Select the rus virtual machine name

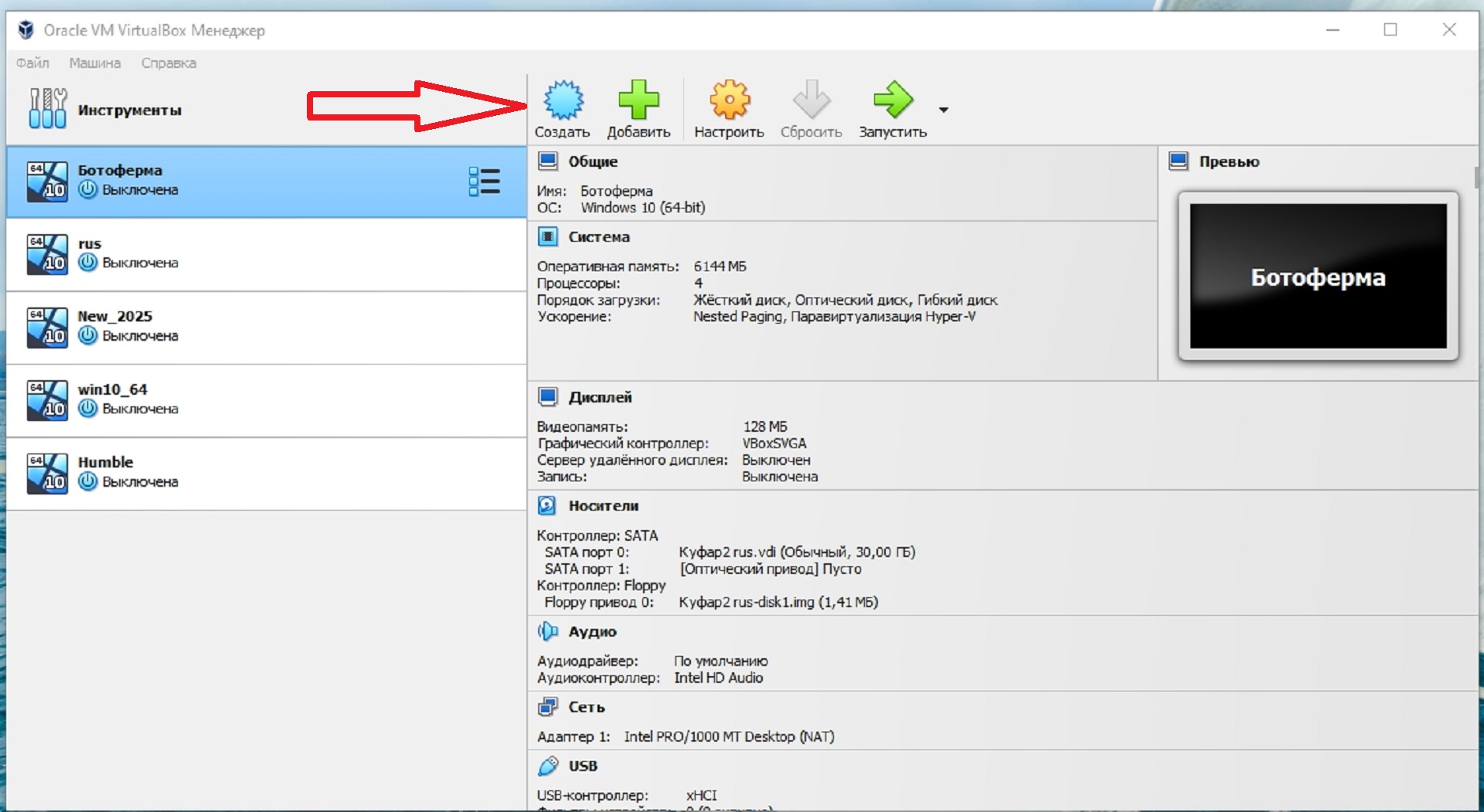(x=90, y=243)
